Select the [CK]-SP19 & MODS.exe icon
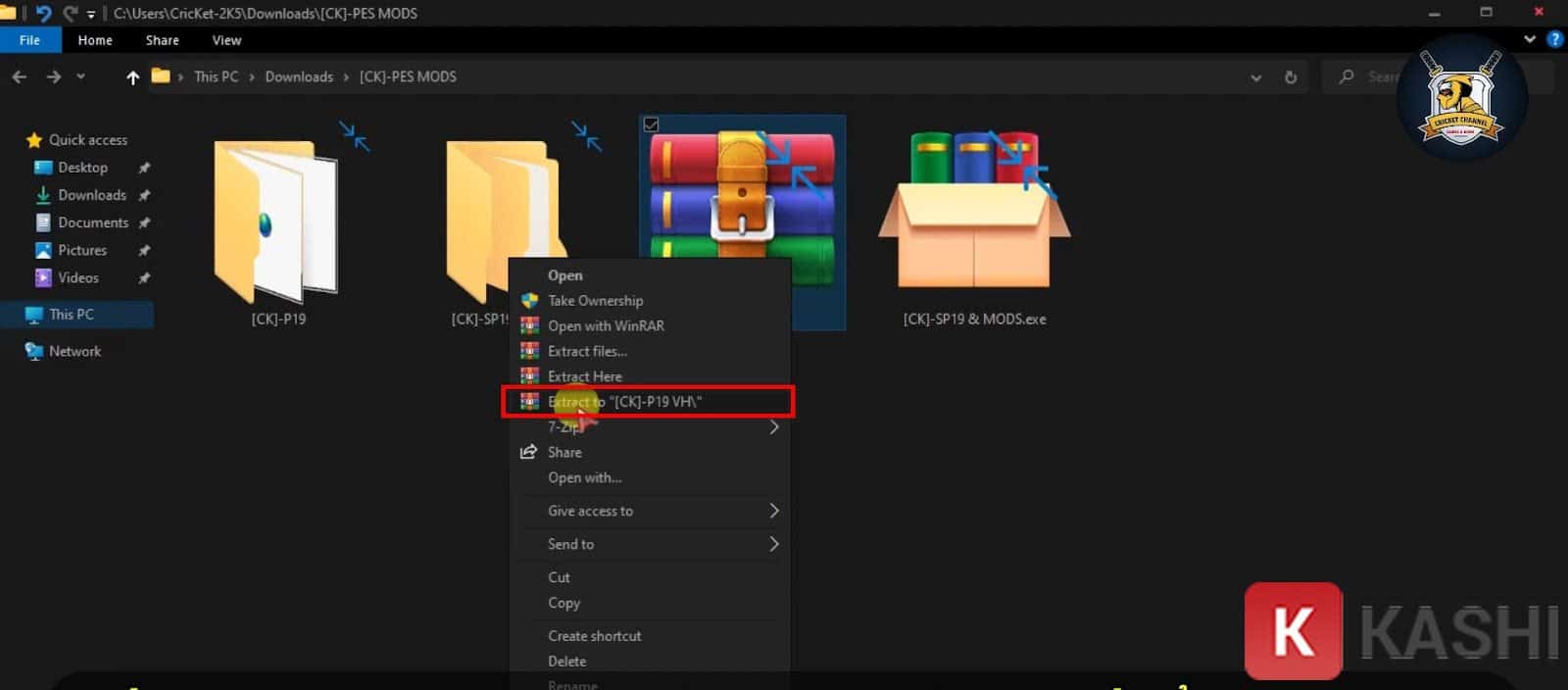The height and width of the screenshot is (690, 1568). pos(974,211)
